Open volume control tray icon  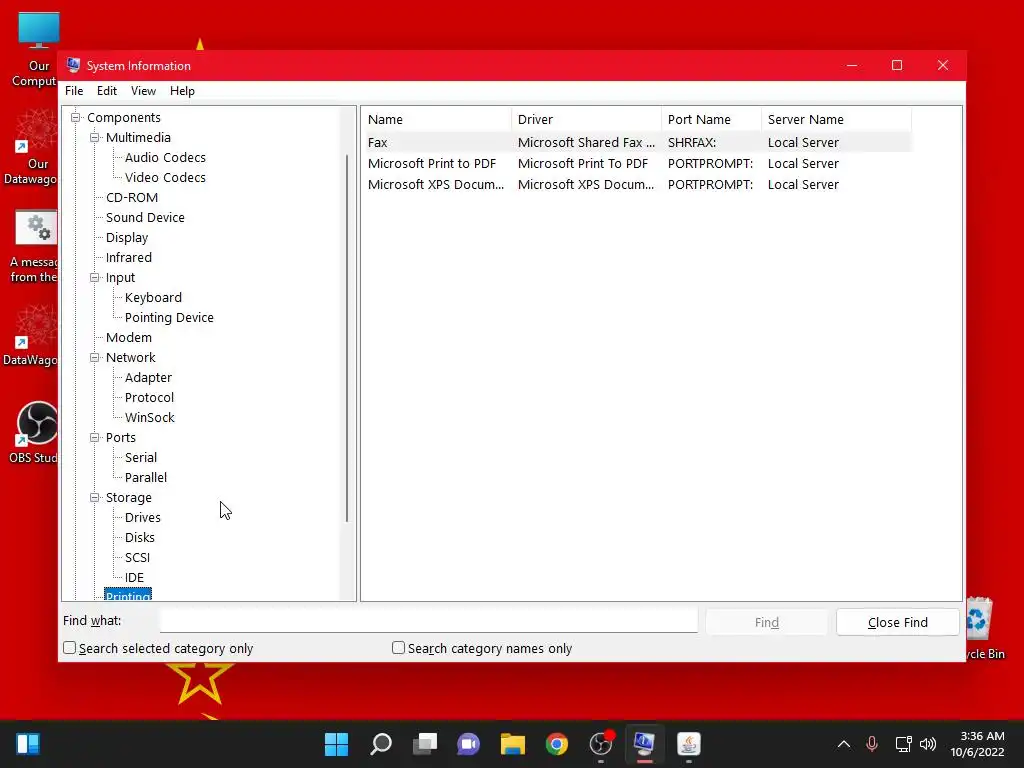927,744
